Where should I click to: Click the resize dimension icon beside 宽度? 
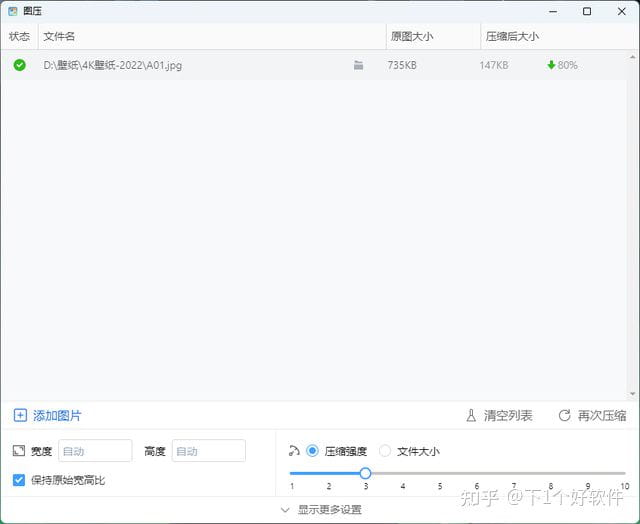pos(19,451)
